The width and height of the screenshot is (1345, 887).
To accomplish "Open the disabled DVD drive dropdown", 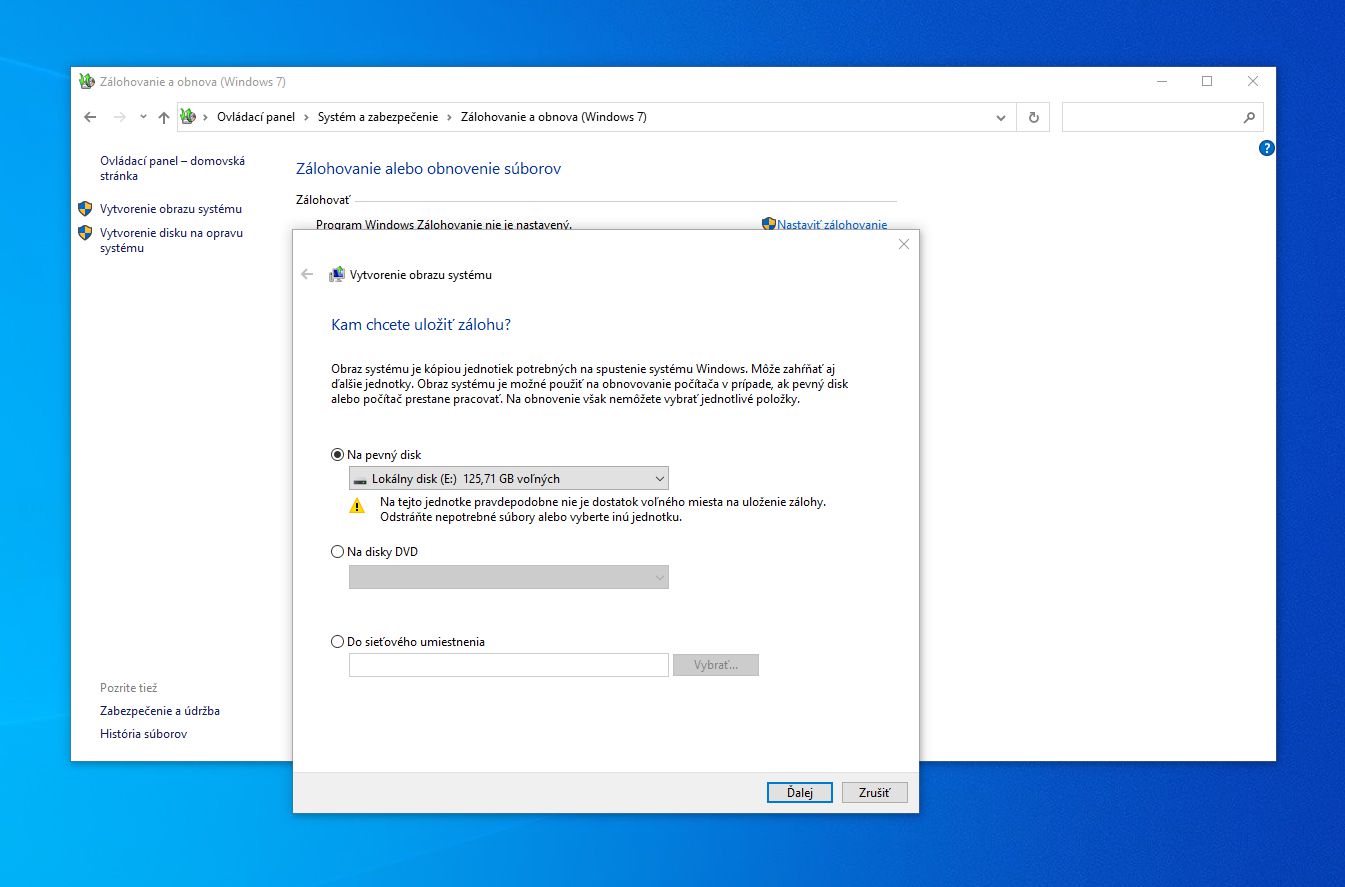I will coord(508,577).
